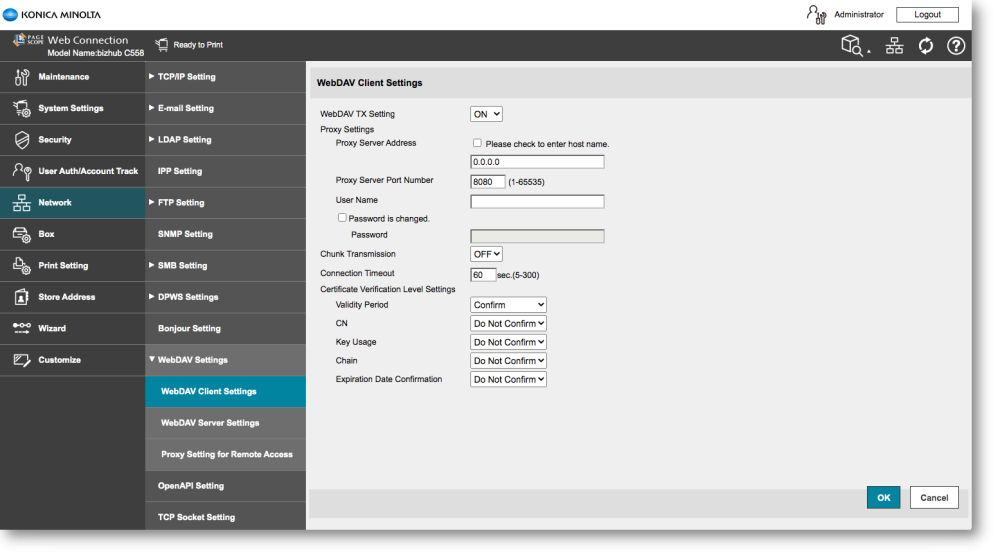
Task: Open the OpenAPI Setting menu item
Action: click(x=225, y=486)
